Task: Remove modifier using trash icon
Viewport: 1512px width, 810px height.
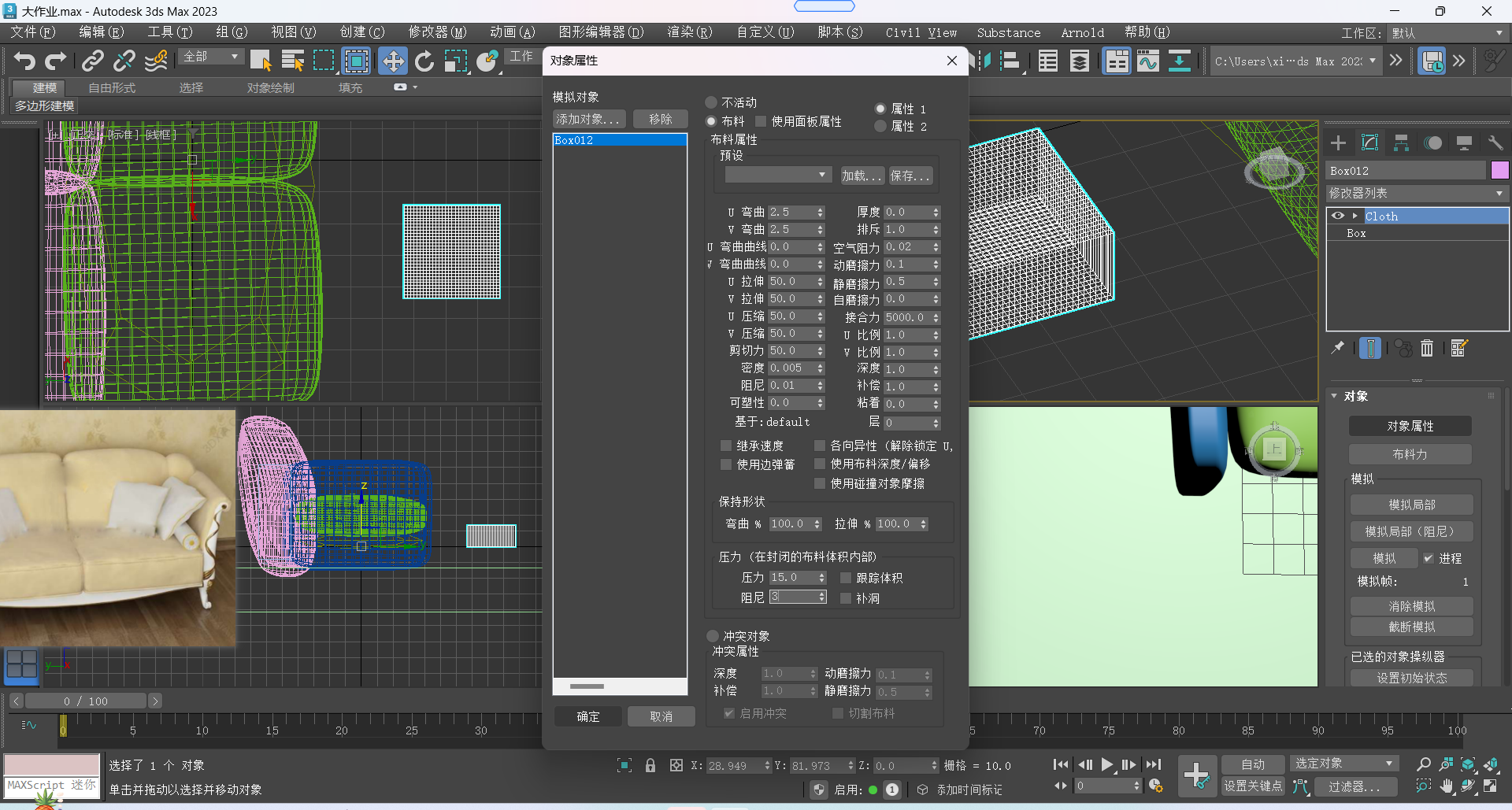Action: tap(1427, 348)
